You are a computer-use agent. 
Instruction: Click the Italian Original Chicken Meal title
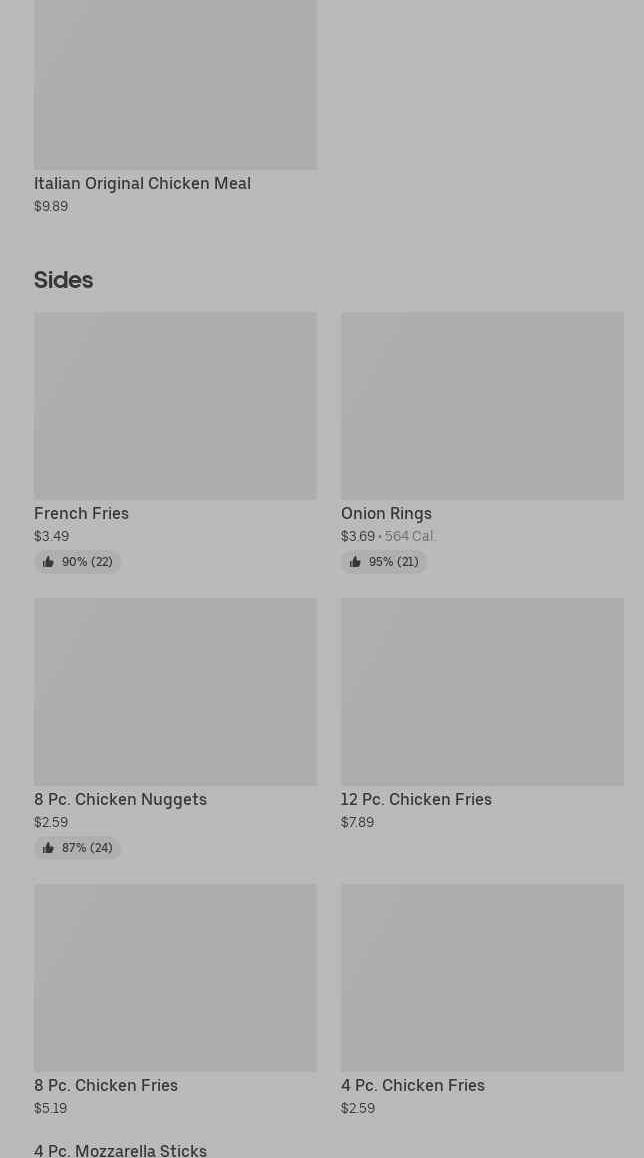tap(142, 183)
